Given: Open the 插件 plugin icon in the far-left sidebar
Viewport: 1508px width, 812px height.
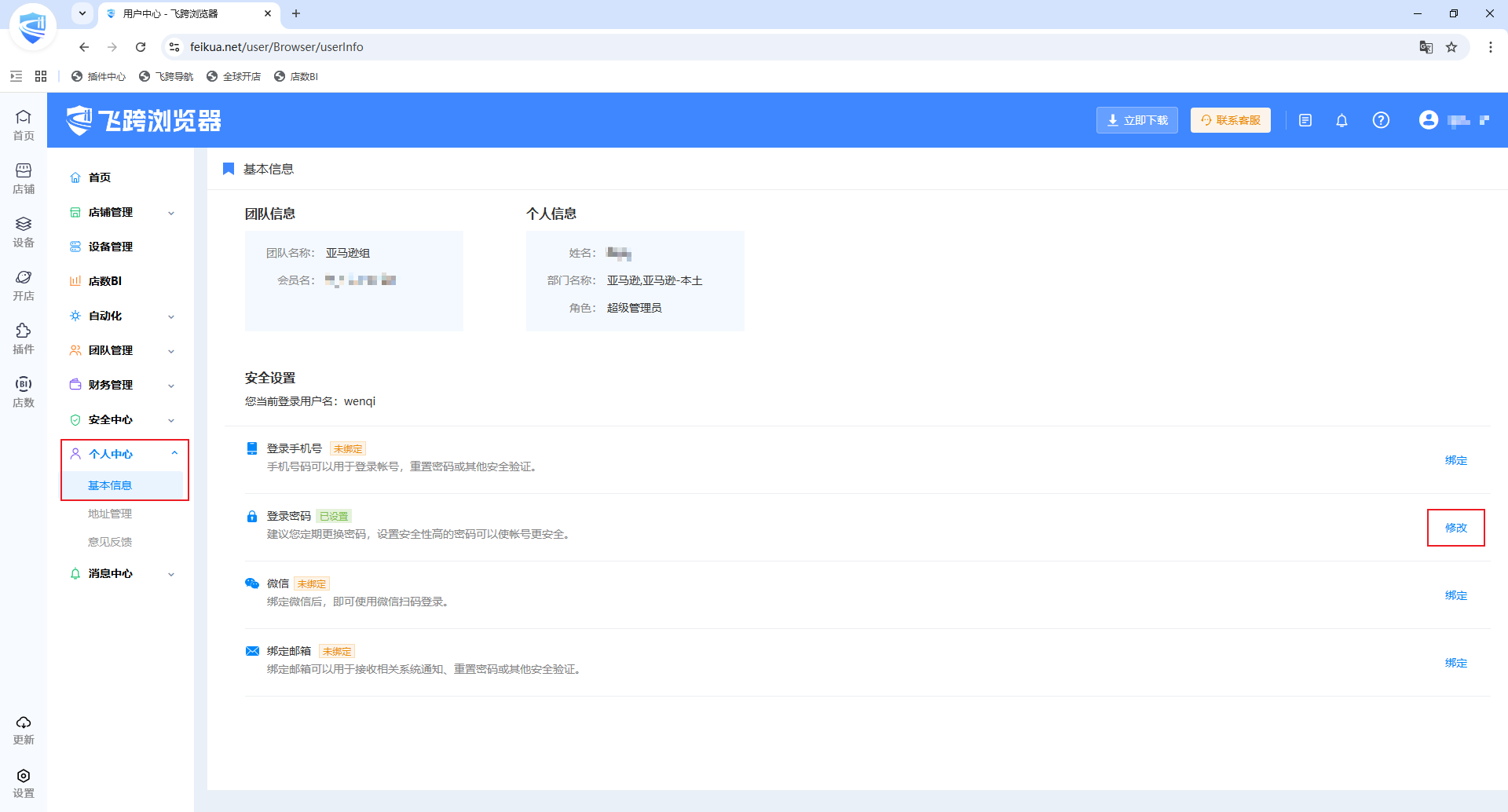Looking at the screenshot, I should coord(24,338).
